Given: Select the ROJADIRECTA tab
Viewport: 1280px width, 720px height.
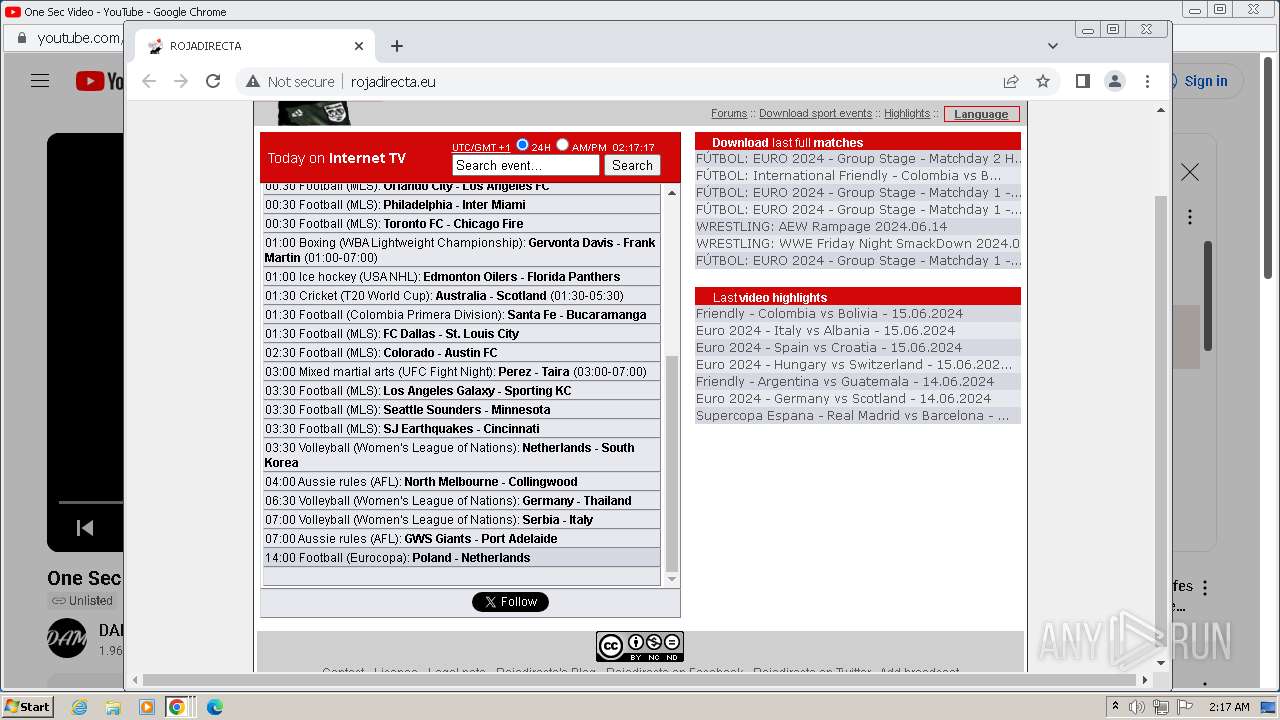Looking at the screenshot, I should [x=255, y=46].
